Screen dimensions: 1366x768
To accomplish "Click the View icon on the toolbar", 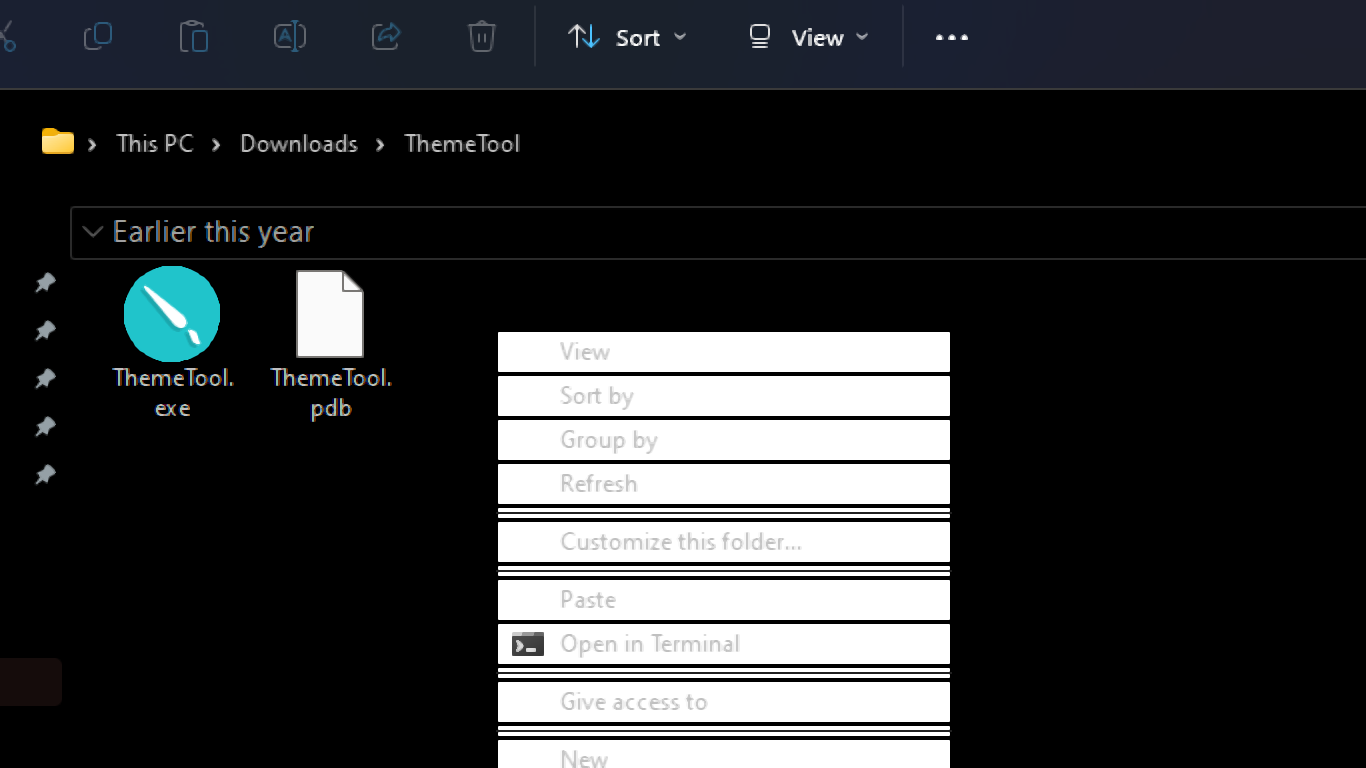I will click(758, 37).
